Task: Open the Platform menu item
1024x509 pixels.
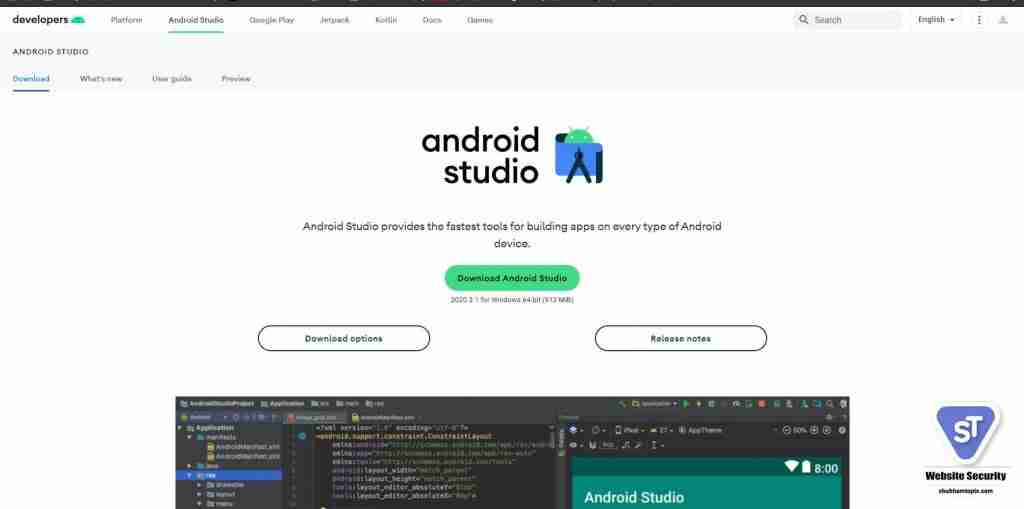Action: click(x=127, y=20)
